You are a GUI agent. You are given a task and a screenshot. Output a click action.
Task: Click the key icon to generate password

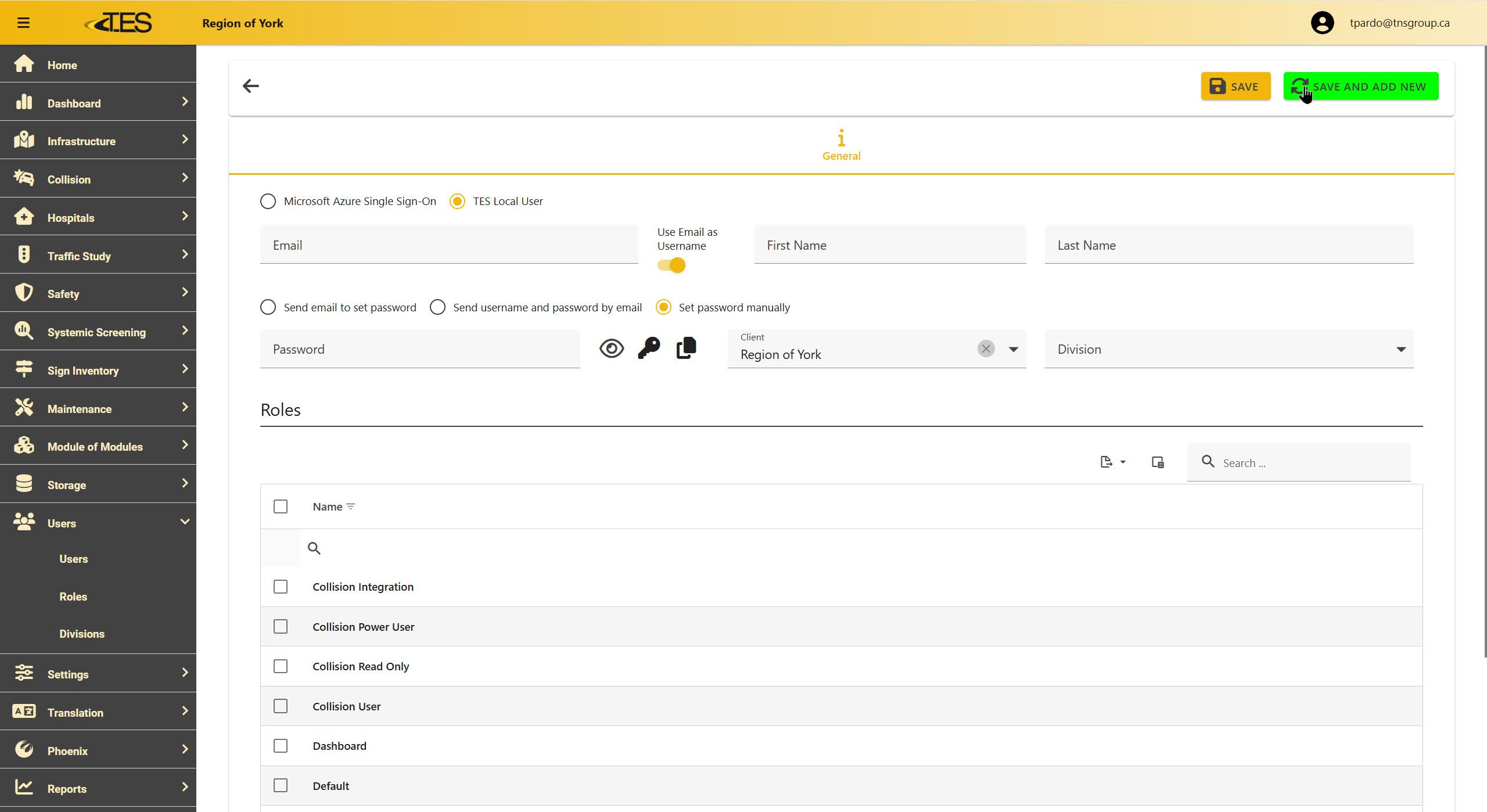click(649, 348)
